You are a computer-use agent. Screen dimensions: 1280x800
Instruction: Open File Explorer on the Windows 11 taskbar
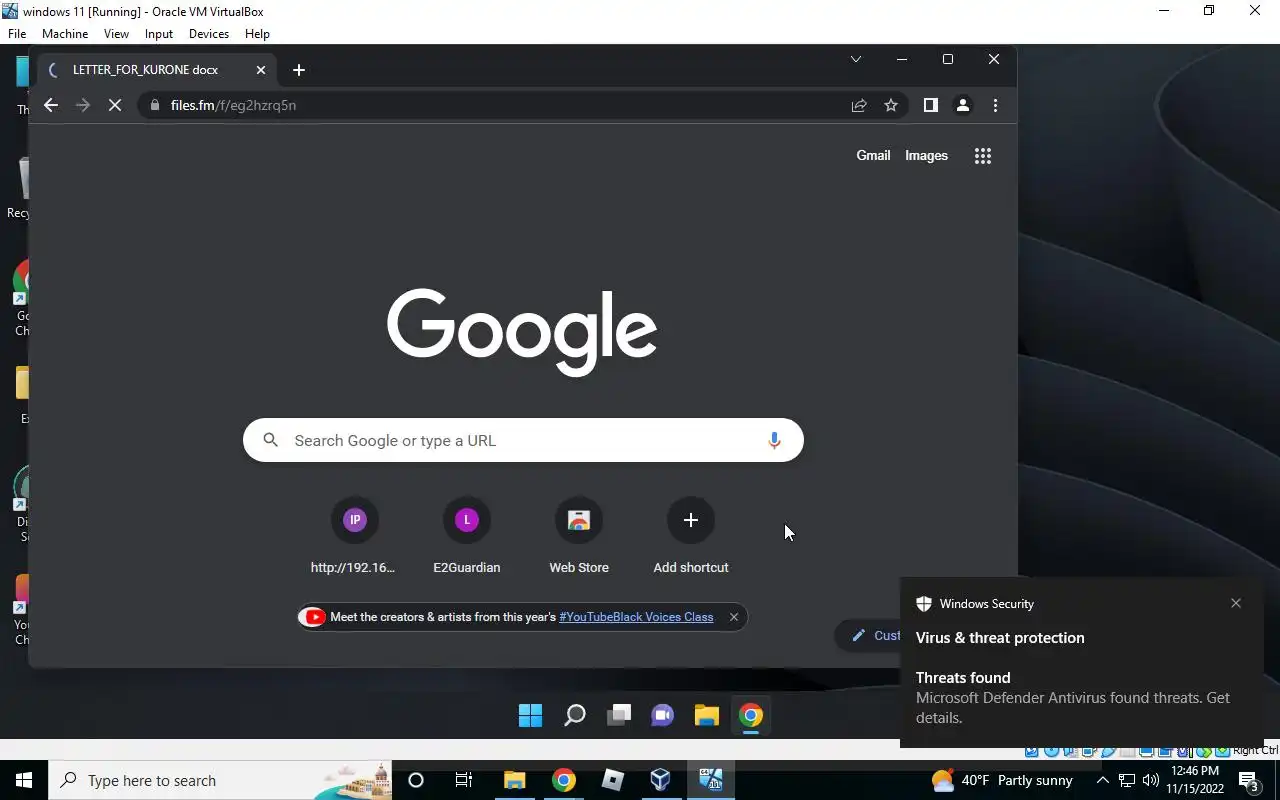[707, 715]
